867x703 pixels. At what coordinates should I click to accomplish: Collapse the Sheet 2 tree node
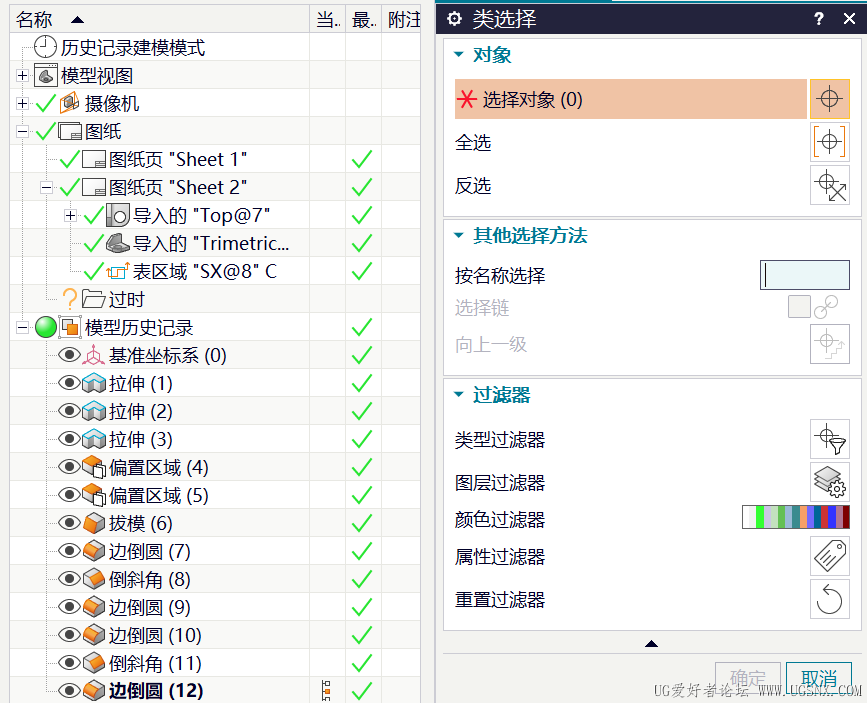pos(46,188)
